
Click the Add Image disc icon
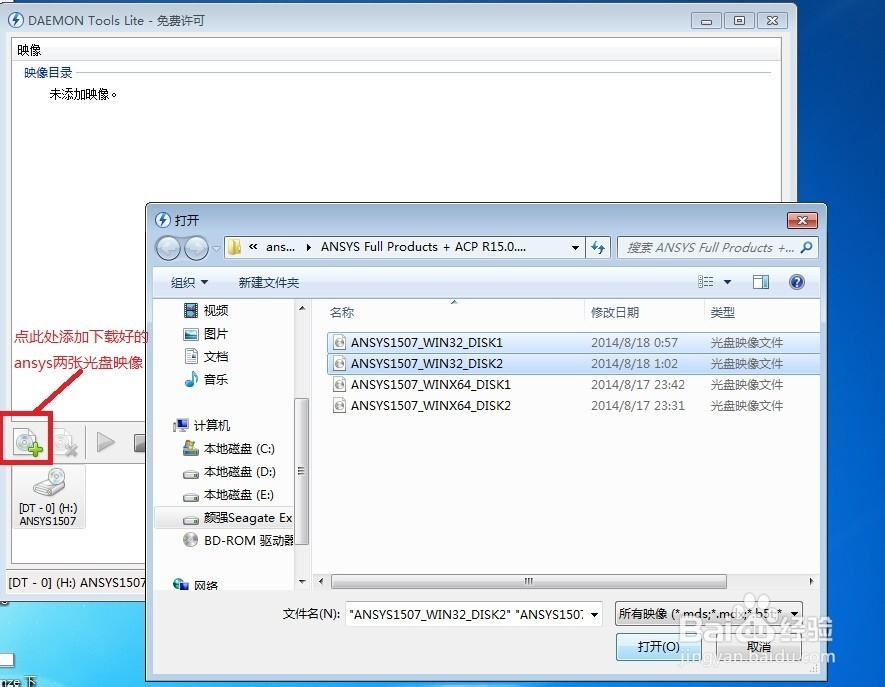coord(28,442)
